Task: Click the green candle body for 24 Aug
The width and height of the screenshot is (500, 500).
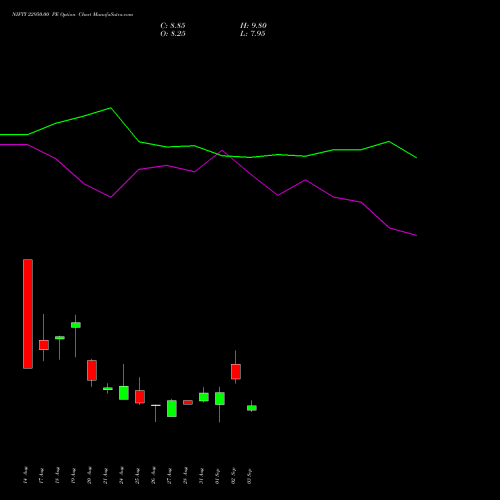Action: point(124,393)
